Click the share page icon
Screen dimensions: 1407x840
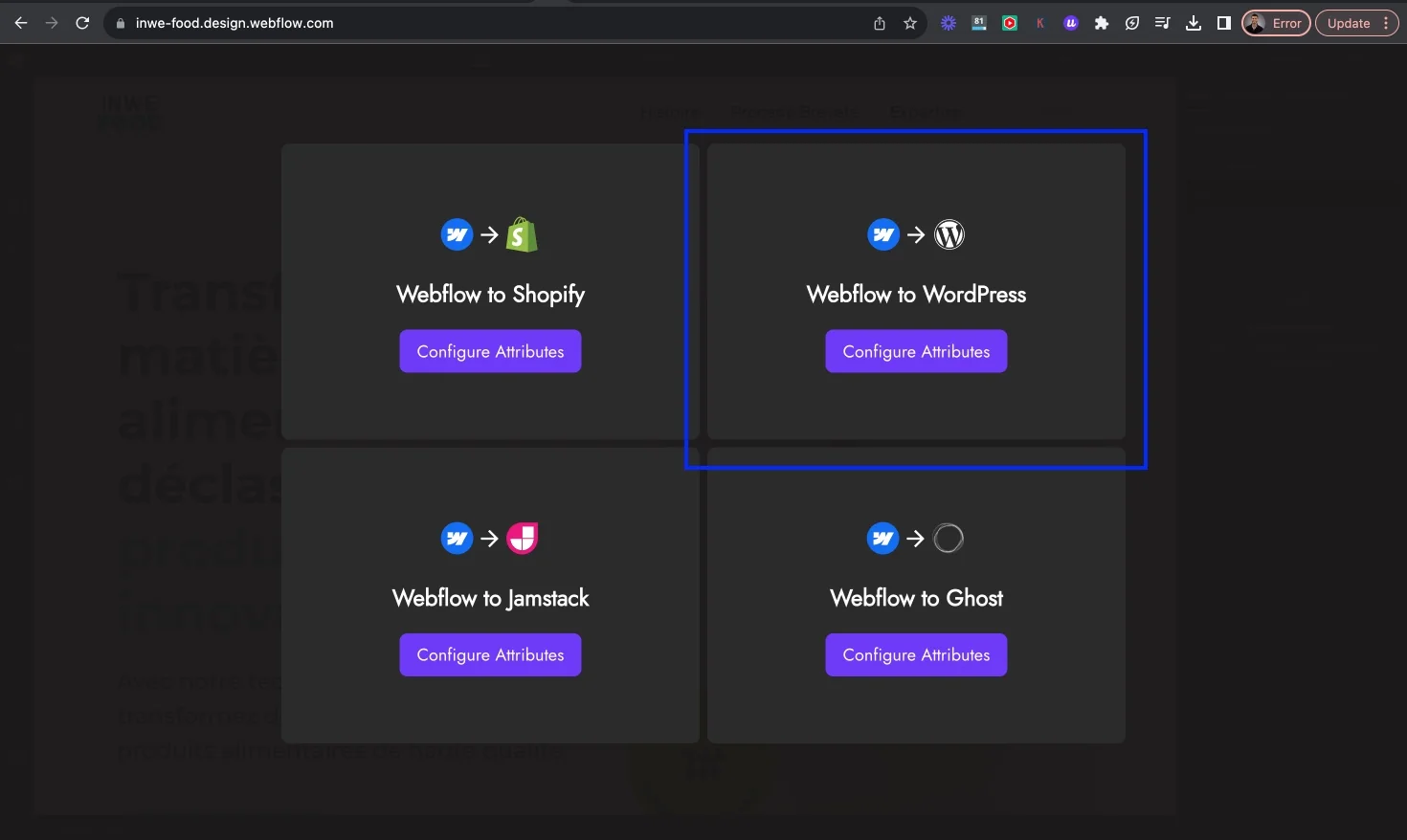click(880, 23)
